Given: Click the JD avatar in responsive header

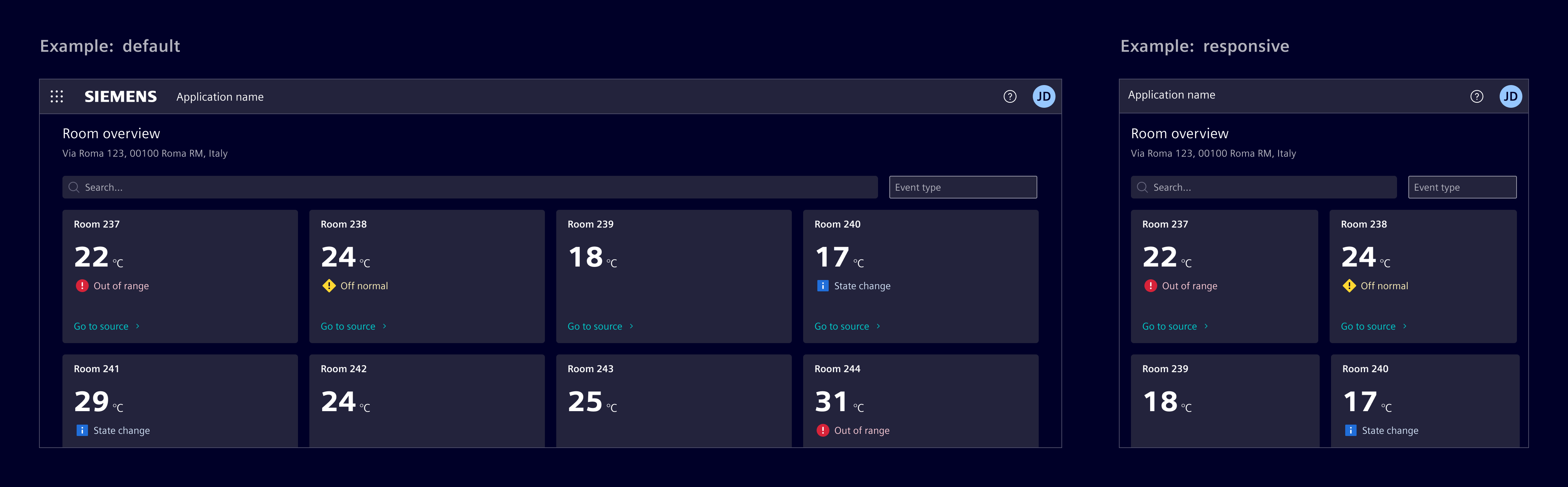Looking at the screenshot, I should (1511, 96).
